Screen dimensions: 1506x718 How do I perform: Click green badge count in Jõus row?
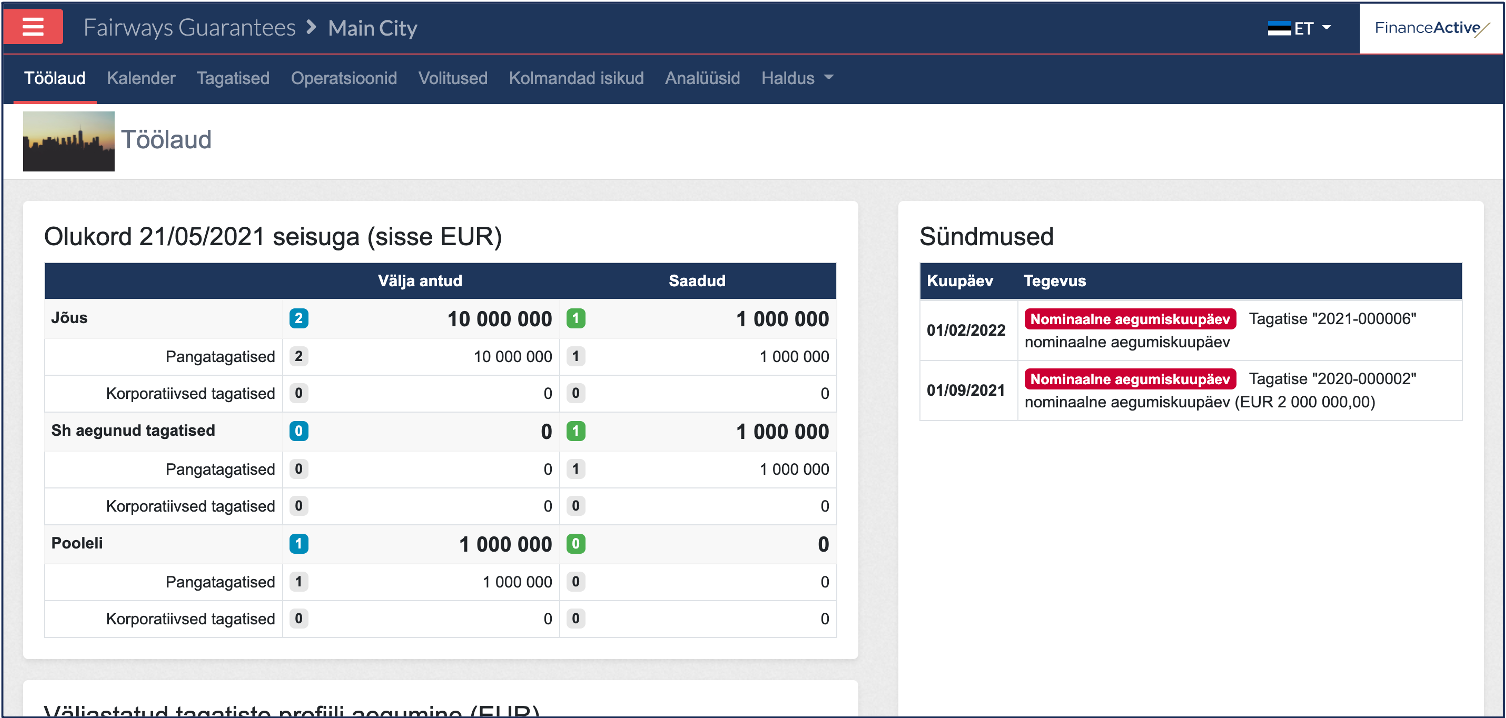pyautogui.click(x=576, y=319)
